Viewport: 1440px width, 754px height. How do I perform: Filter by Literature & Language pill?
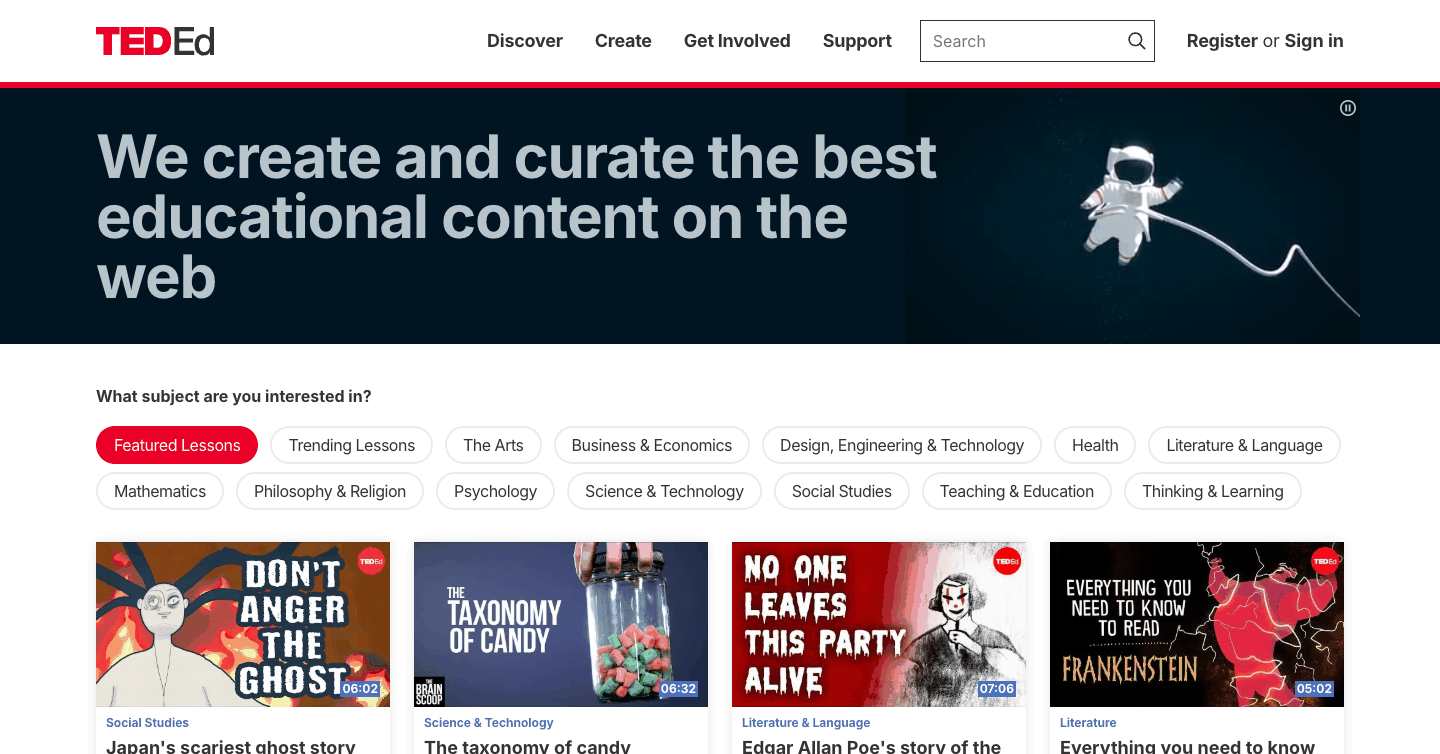tap(1244, 445)
